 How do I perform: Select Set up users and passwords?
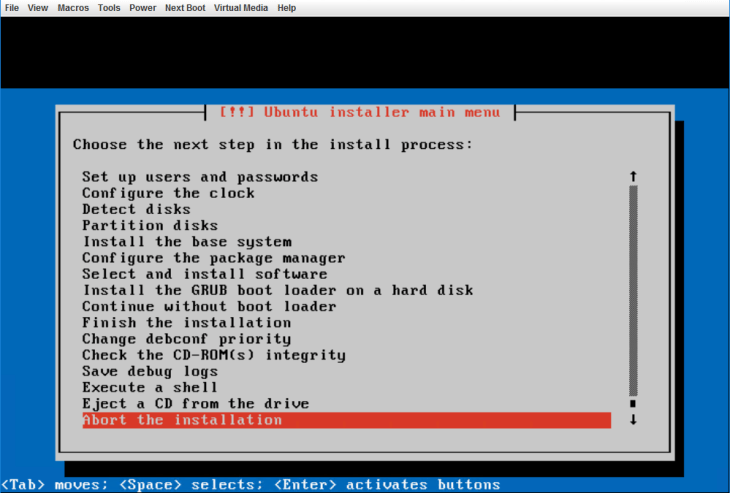pos(200,177)
